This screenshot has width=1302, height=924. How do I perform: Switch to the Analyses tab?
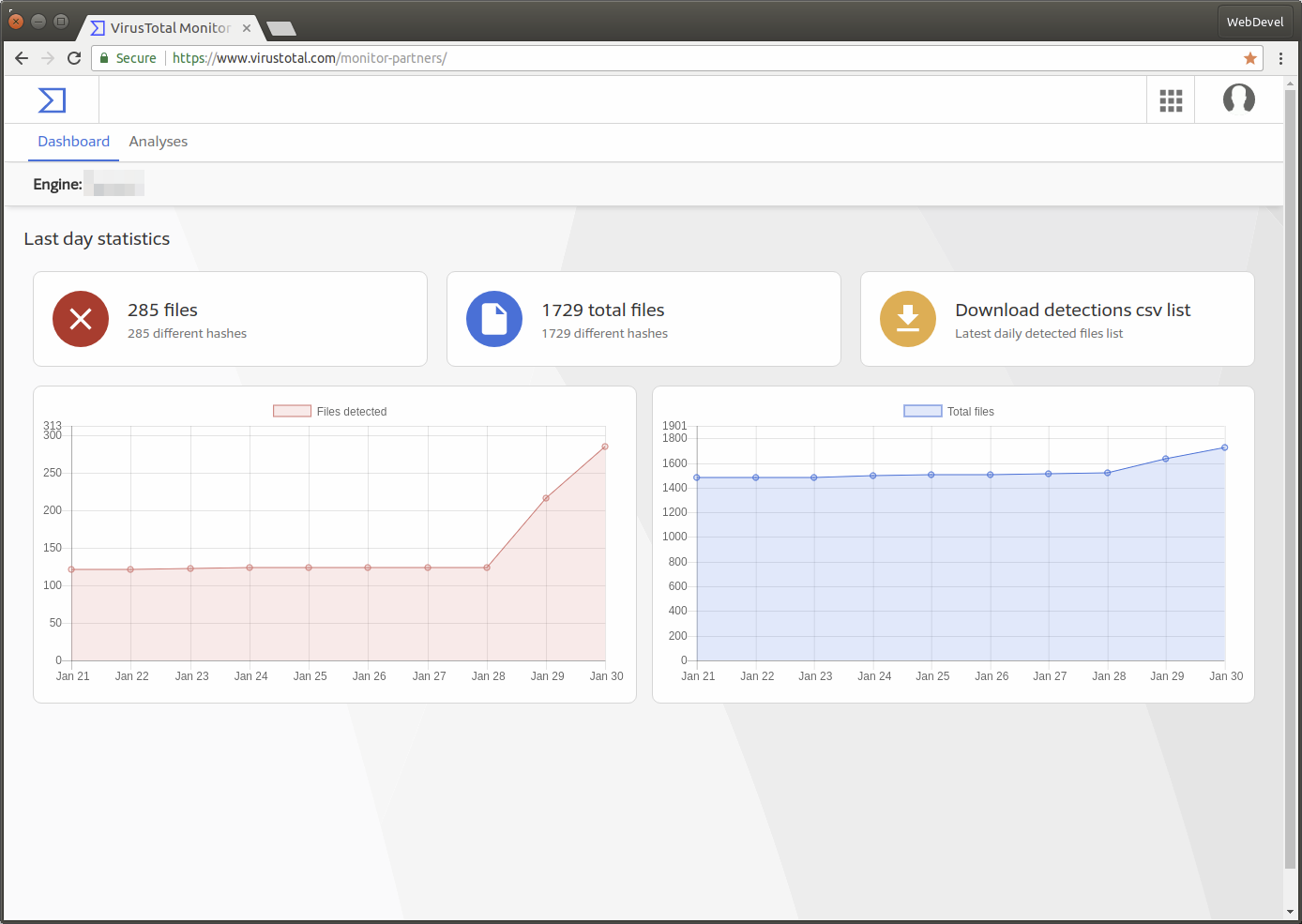click(159, 142)
